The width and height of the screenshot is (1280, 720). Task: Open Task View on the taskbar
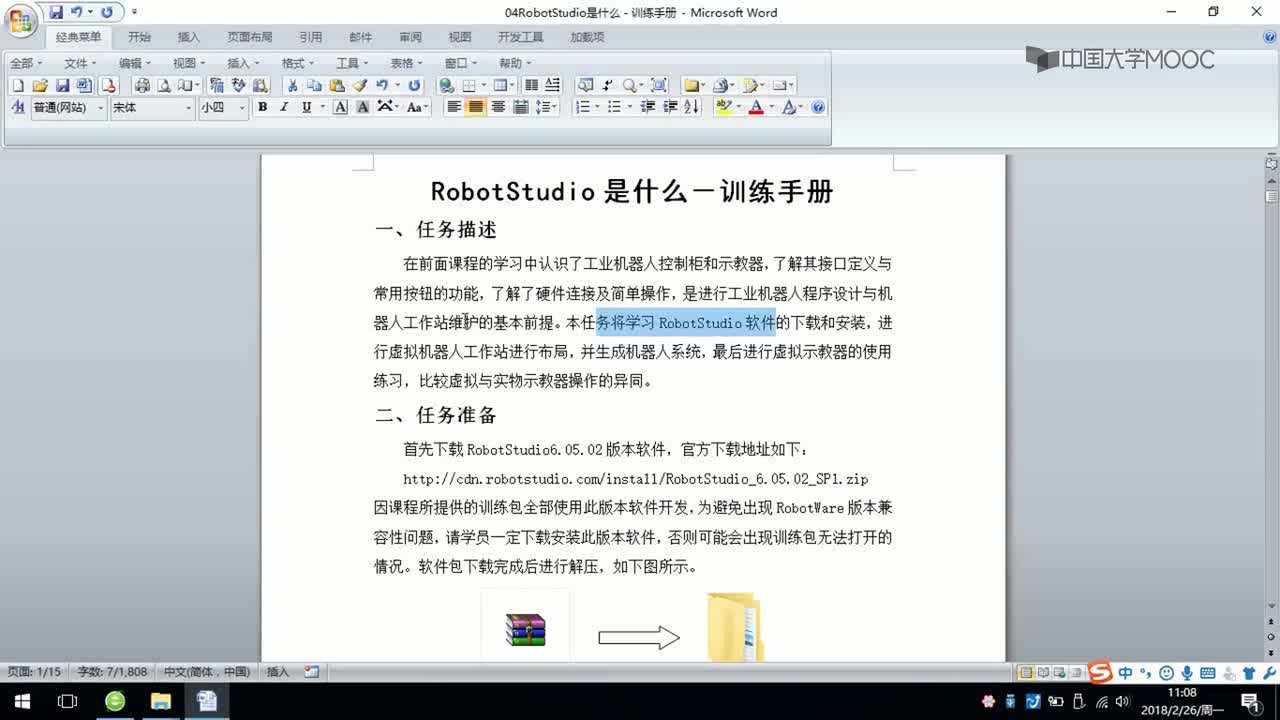68,701
